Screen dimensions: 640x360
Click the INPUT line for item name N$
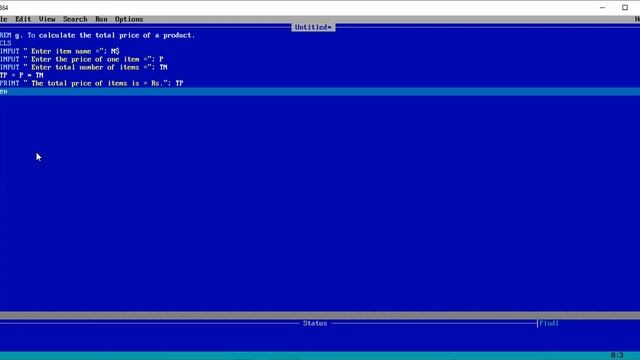click(60, 51)
